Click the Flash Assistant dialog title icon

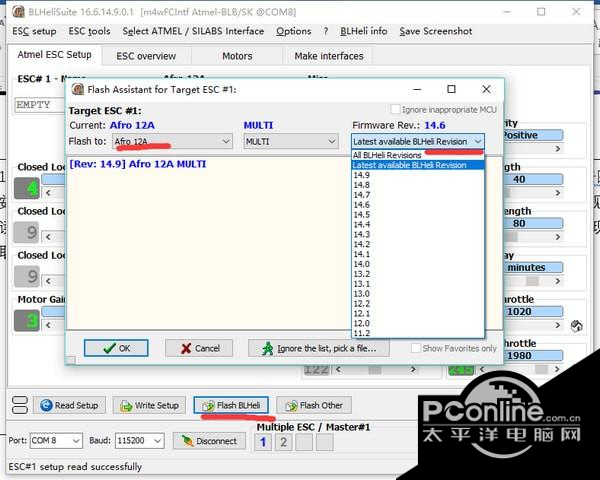[78, 89]
